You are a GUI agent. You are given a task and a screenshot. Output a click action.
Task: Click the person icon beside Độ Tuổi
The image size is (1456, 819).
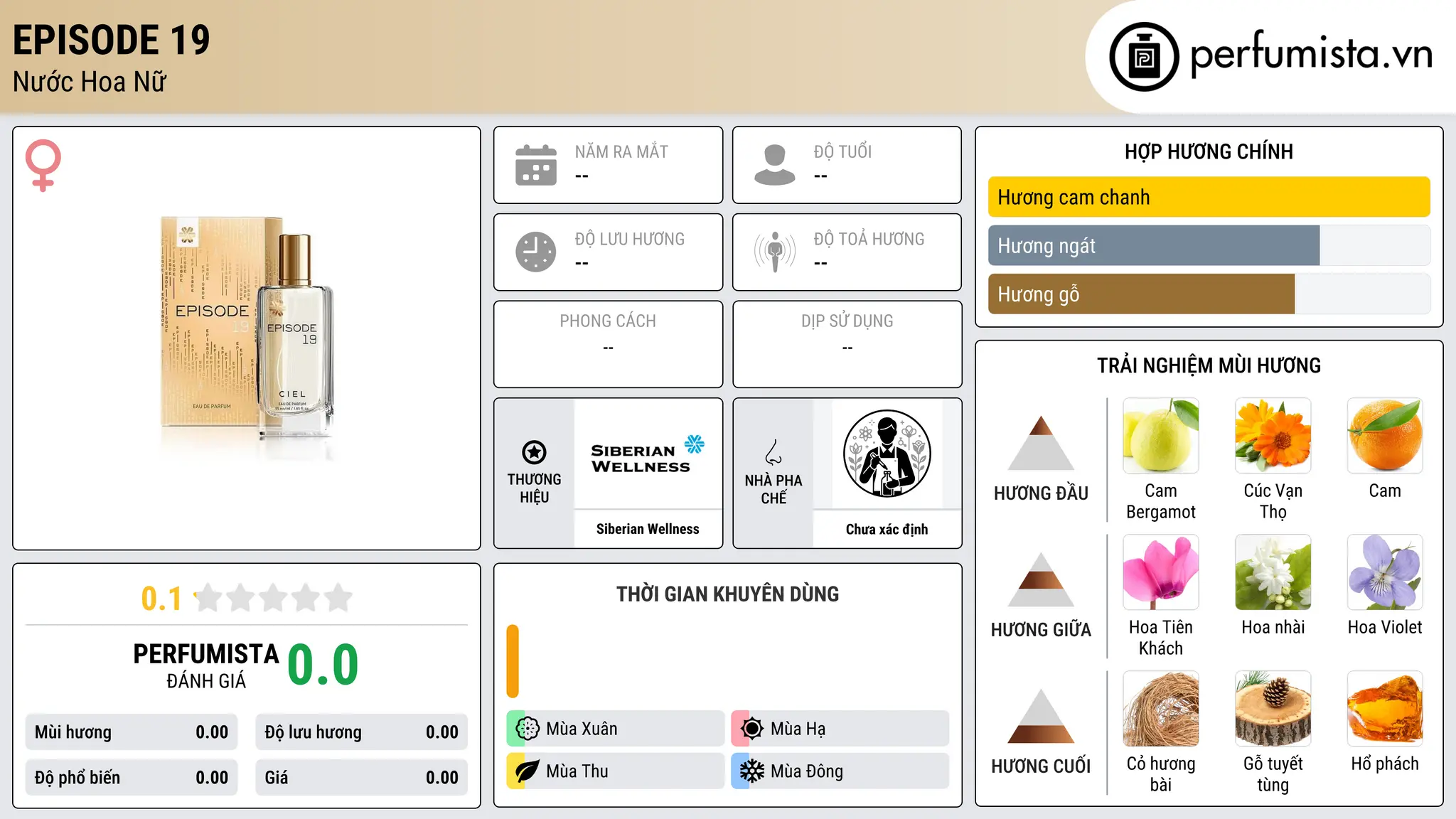point(775,165)
